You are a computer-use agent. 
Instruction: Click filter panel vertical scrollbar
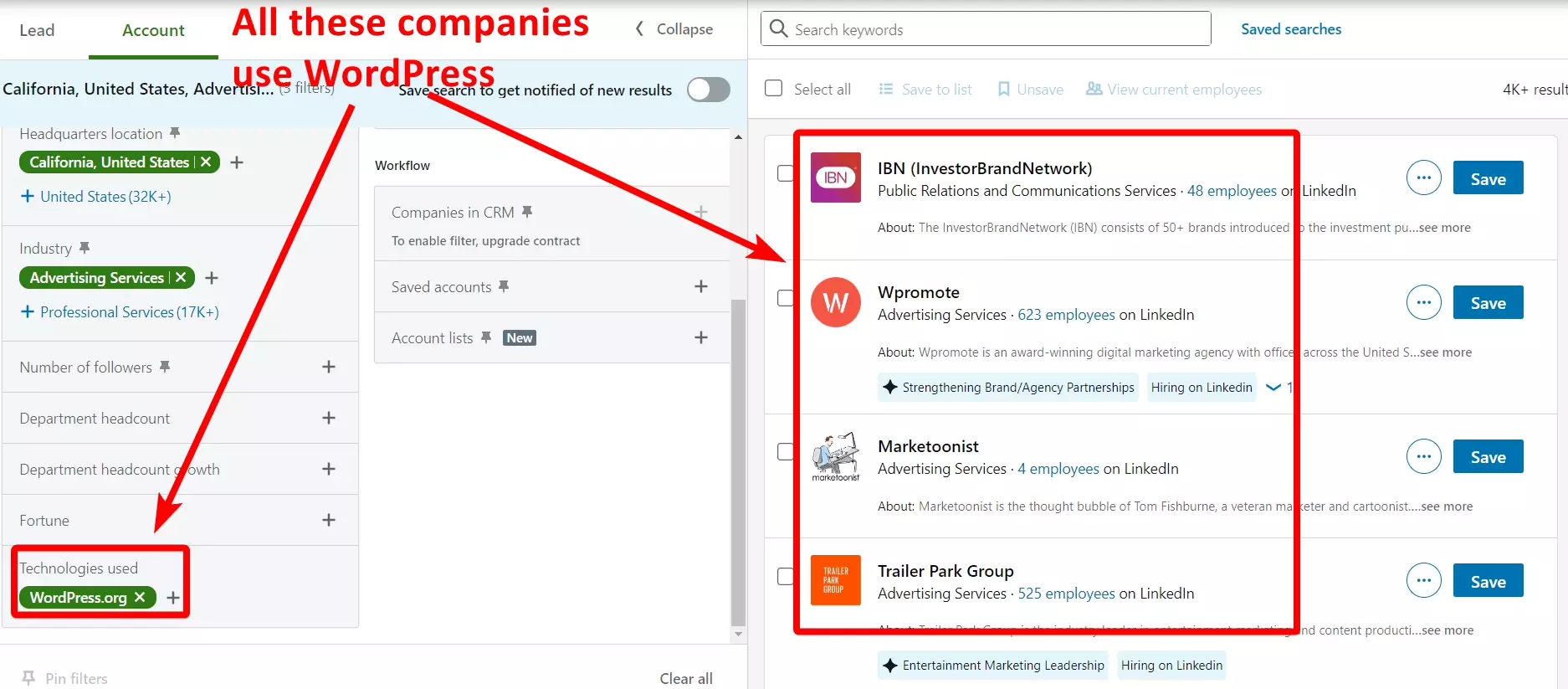(x=738, y=462)
